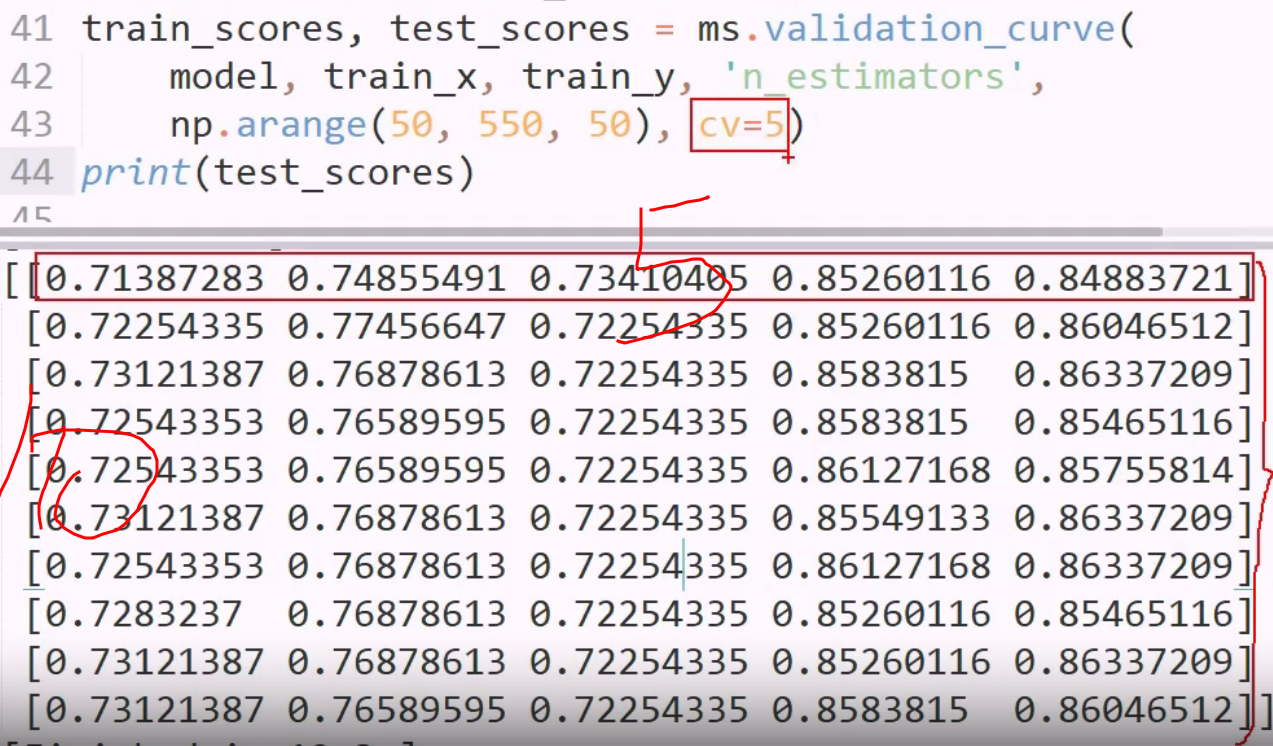Click line number 42 in the gutter
Viewport: 1273px width, 746px height.
pos(31,76)
